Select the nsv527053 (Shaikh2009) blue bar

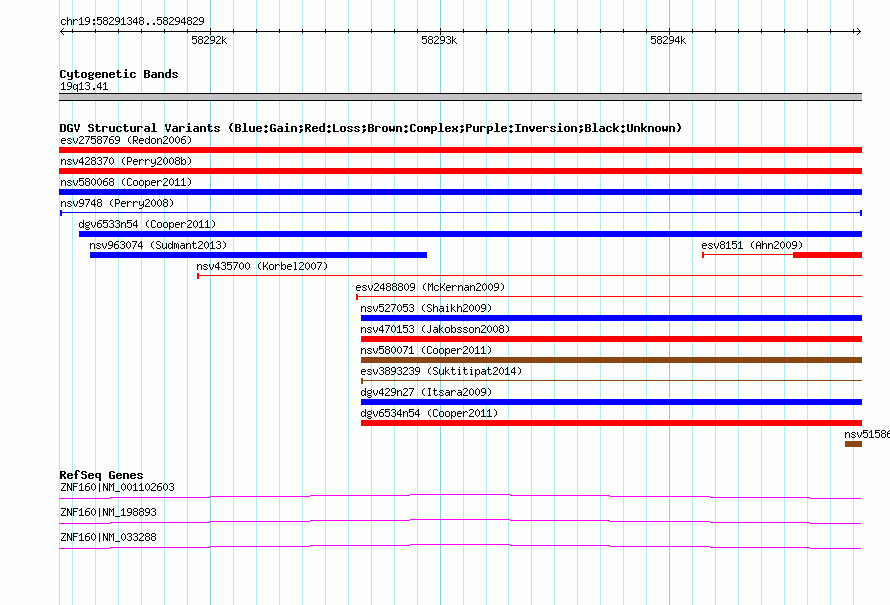pos(611,318)
